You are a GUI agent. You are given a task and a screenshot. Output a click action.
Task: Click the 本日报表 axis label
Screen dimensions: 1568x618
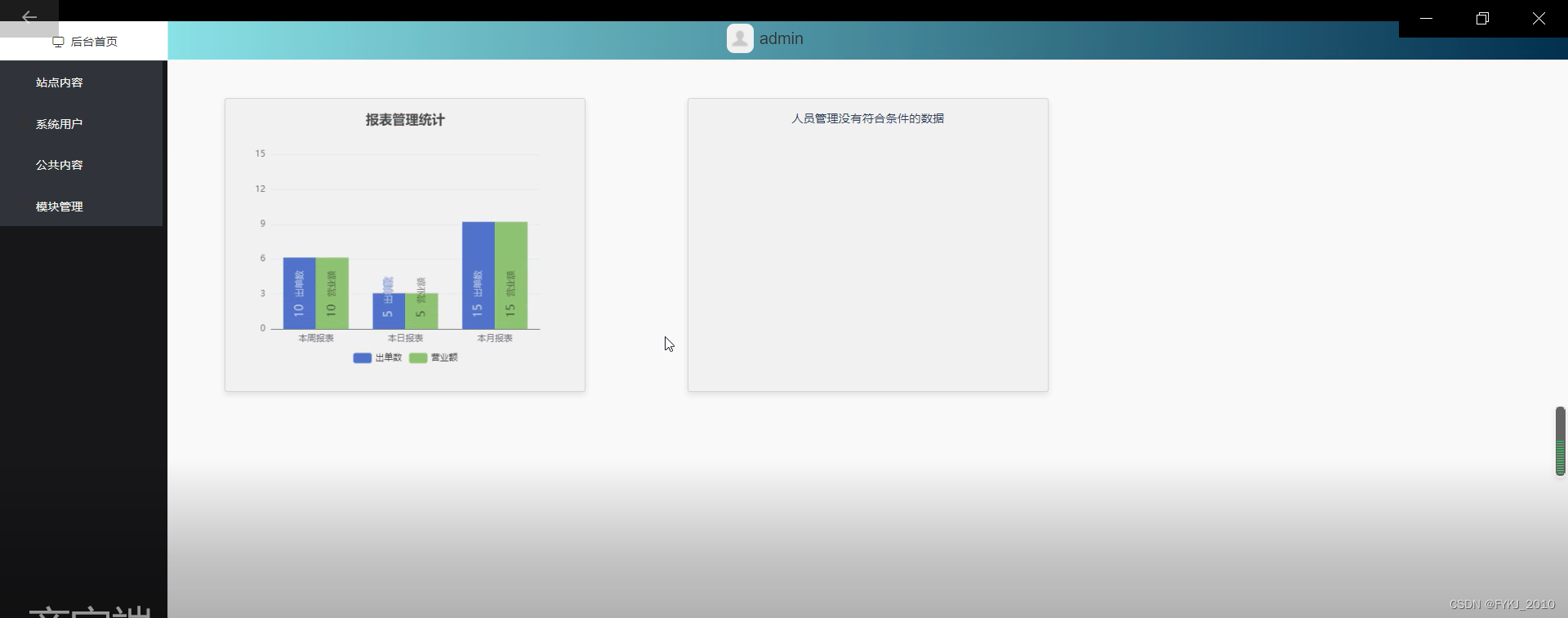(x=405, y=338)
